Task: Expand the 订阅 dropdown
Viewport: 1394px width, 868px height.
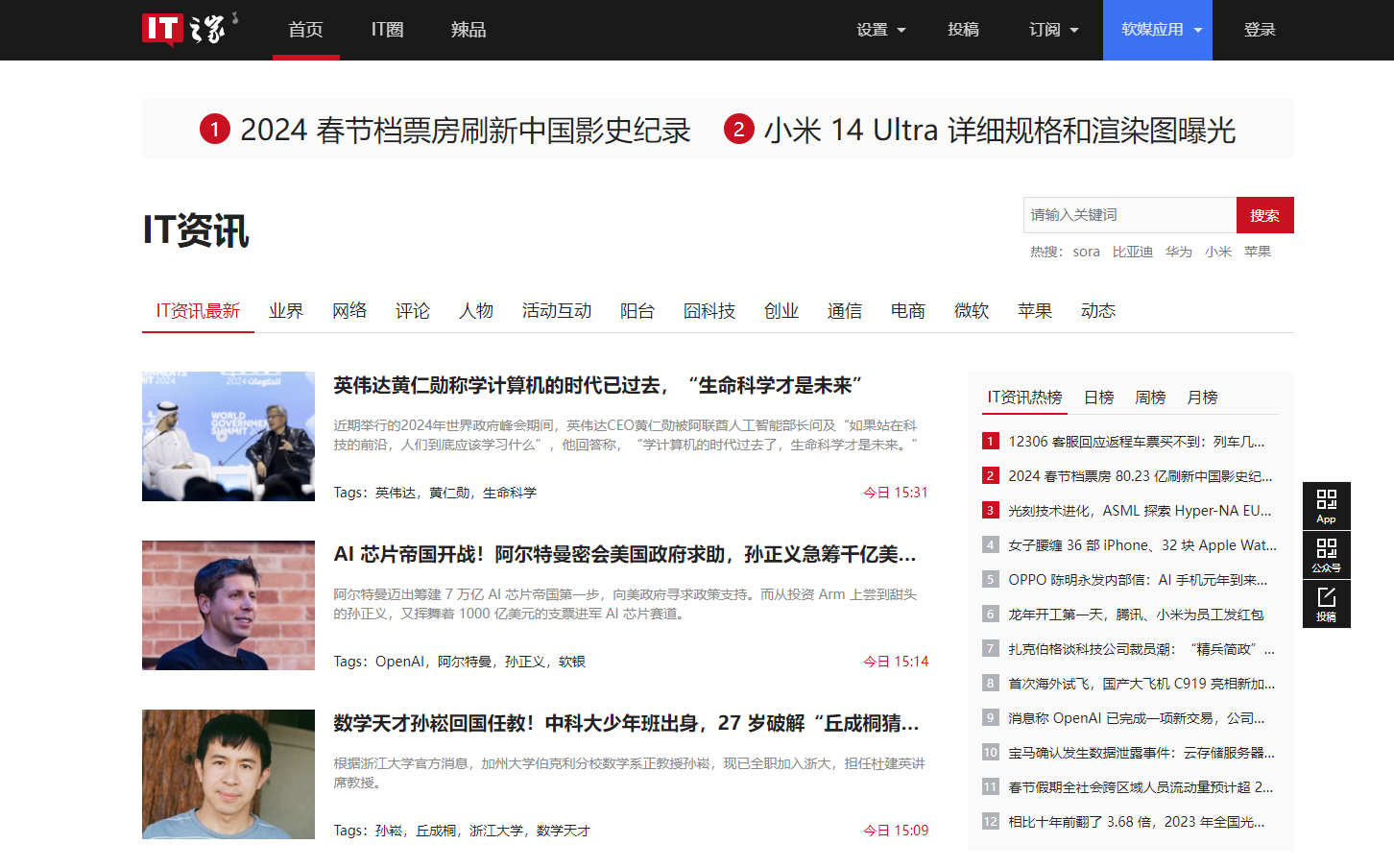Action: (x=1053, y=30)
